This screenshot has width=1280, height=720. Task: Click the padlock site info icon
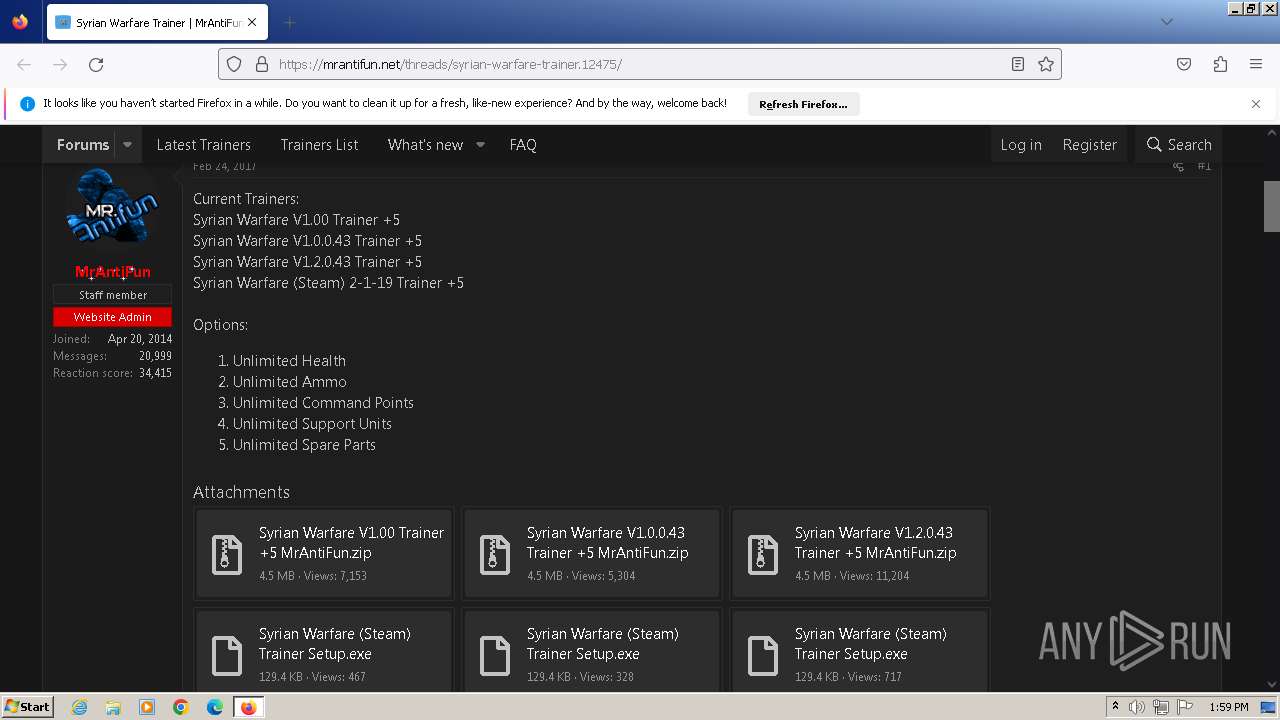tap(262, 64)
